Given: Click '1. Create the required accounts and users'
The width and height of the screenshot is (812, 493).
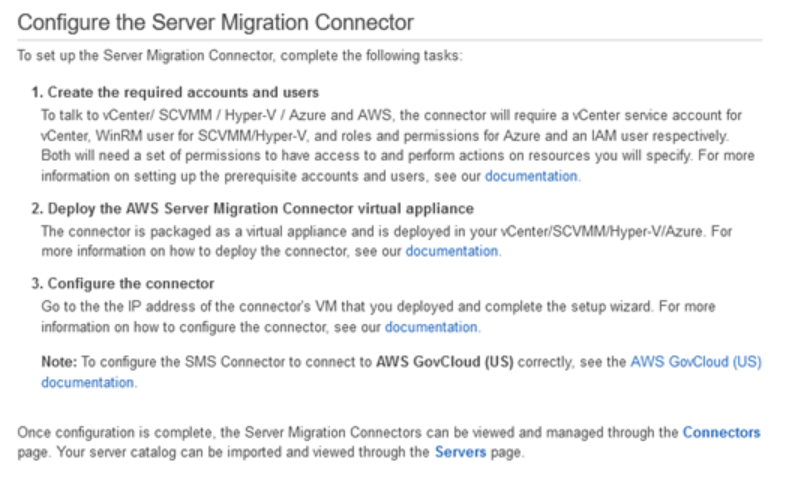Looking at the screenshot, I should pyautogui.click(x=175, y=92).
